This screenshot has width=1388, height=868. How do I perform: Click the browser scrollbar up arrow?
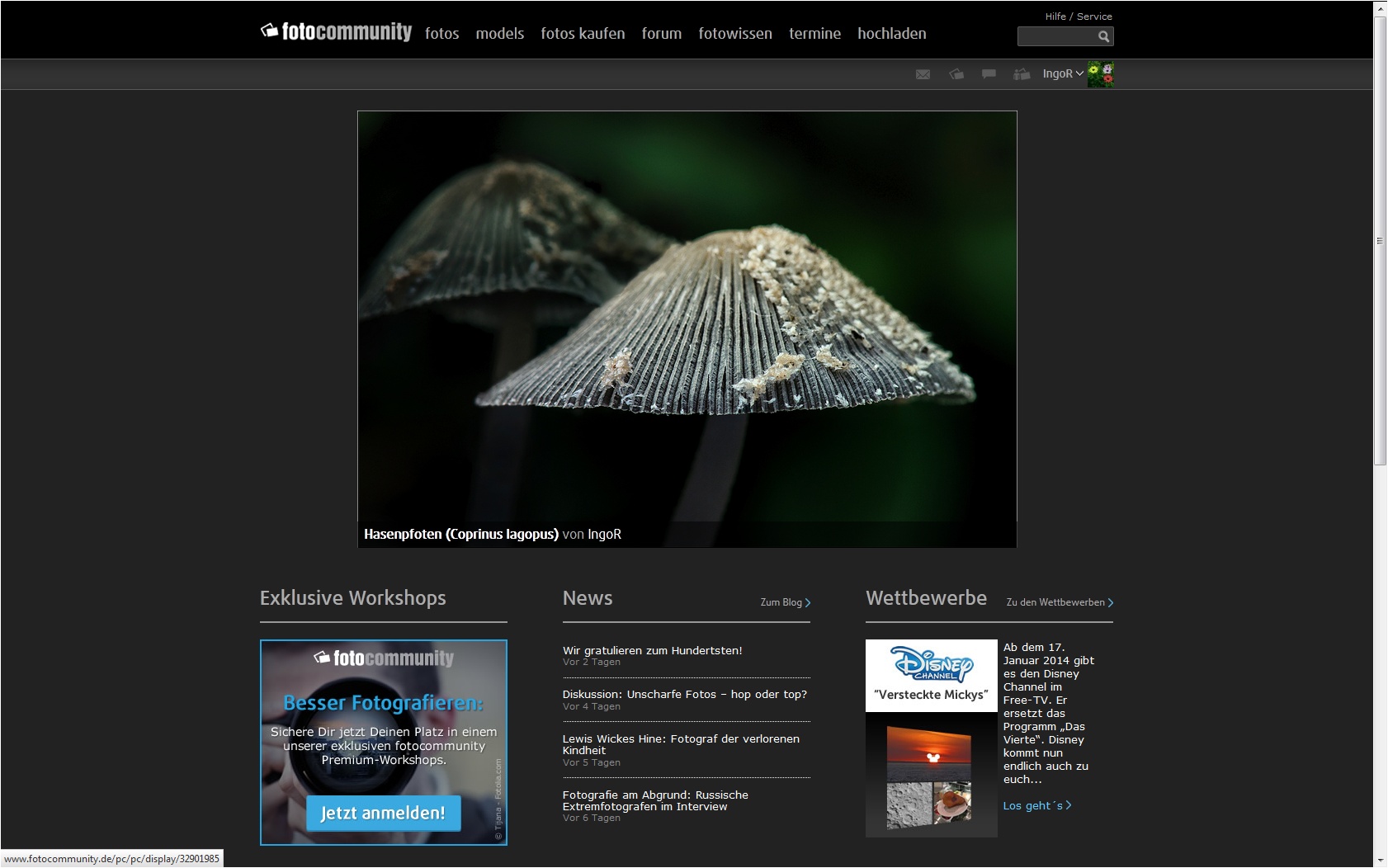(x=1380, y=8)
